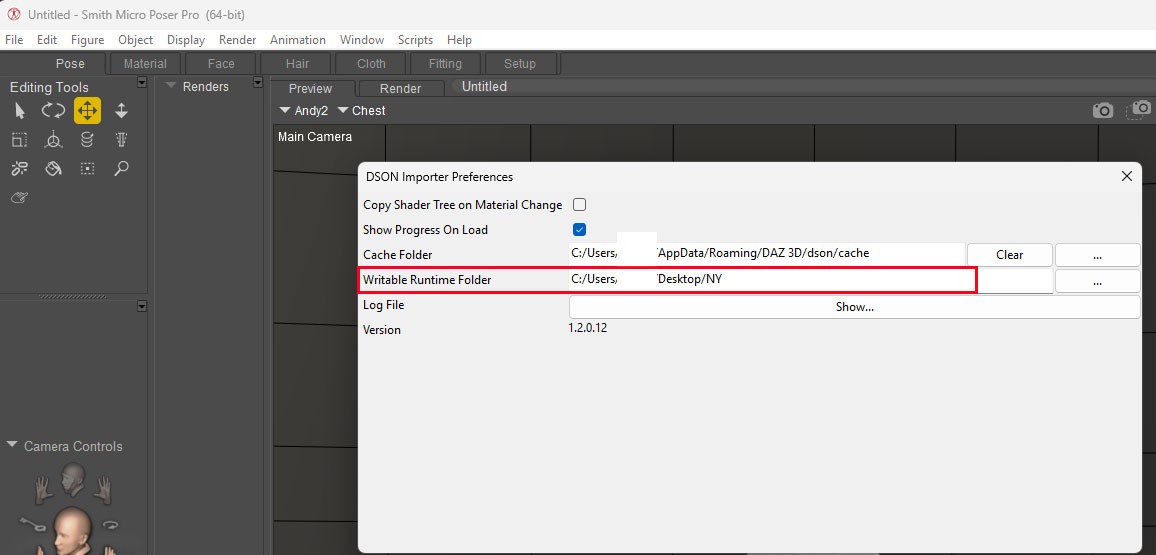Select the Taper tool
Image resolution: width=1156 pixels, height=555 pixels.
click(x=122, y=140)
